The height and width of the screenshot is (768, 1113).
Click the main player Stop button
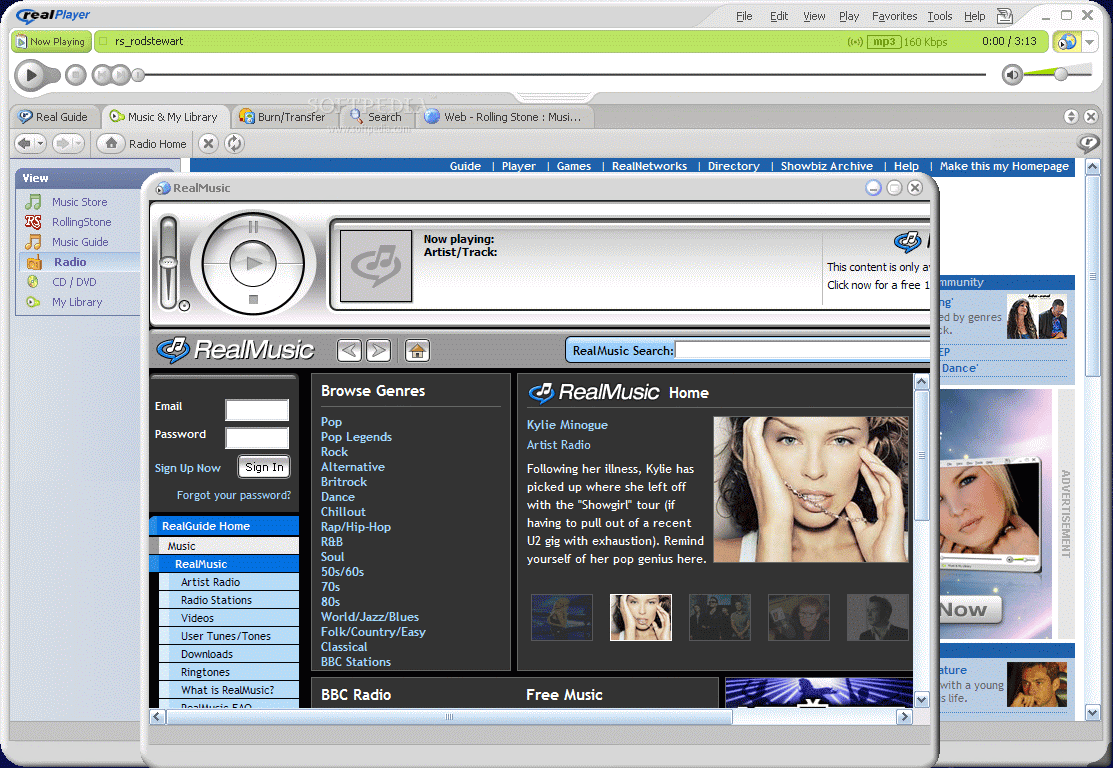click(x=76, y=75)
